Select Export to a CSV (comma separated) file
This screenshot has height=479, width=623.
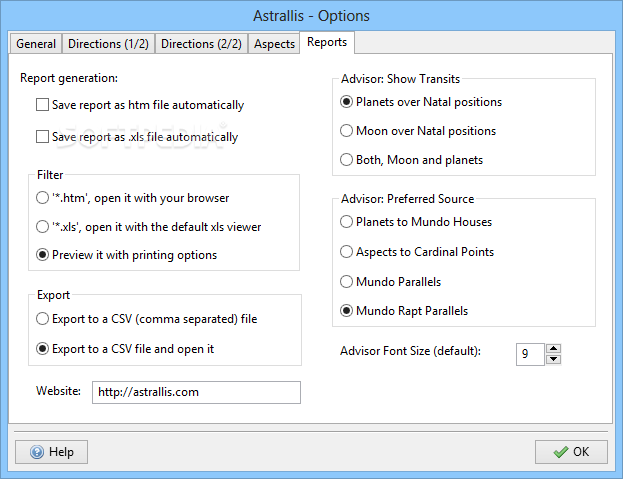[147, 319]
